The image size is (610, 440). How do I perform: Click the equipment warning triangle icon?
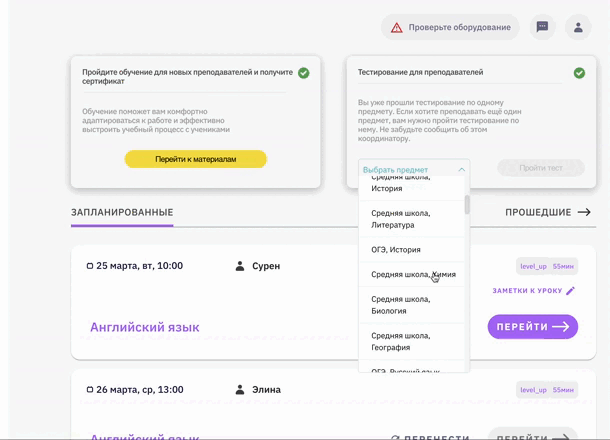coord(397,28)
